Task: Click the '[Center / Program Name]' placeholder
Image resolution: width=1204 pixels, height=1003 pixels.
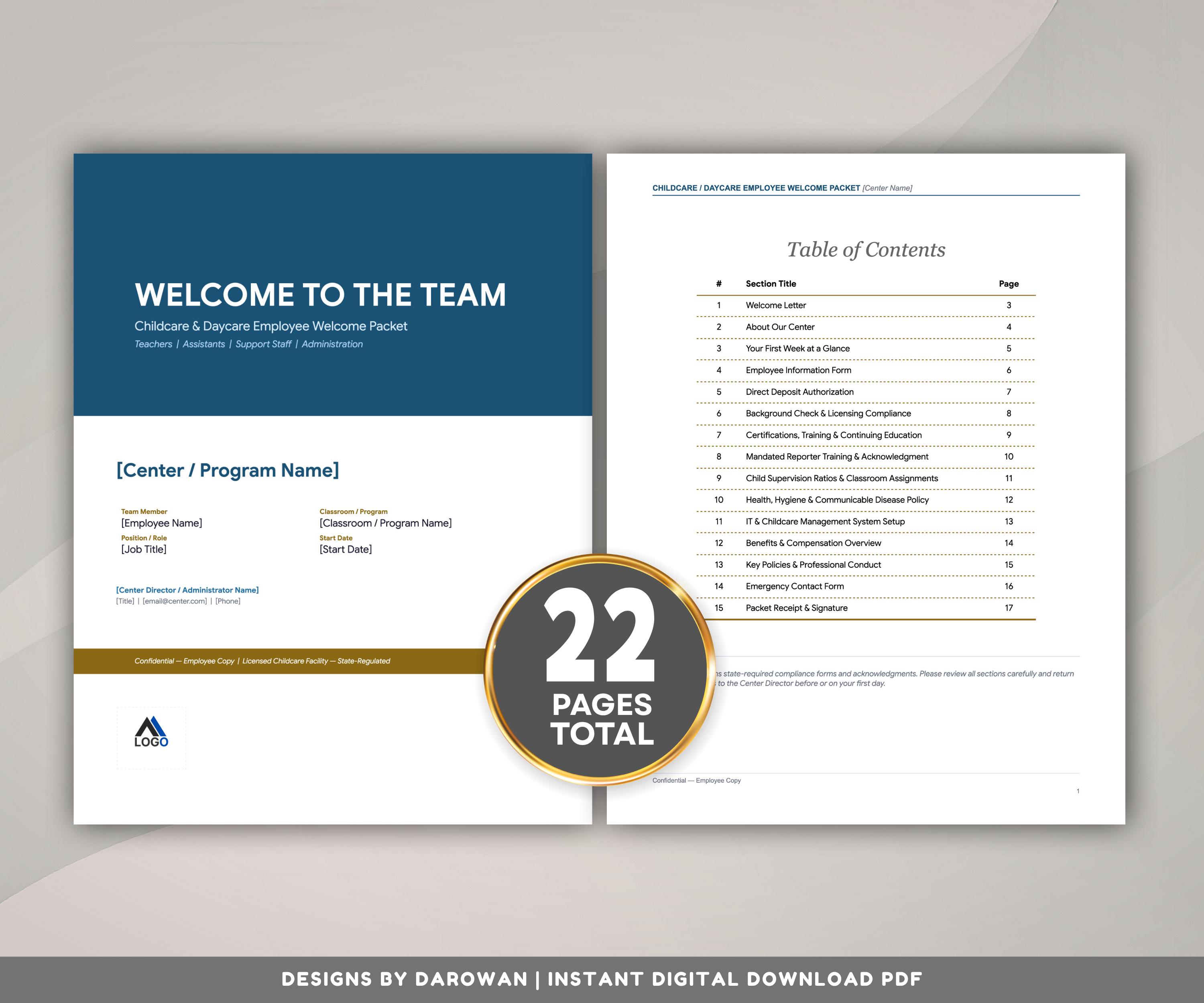Action: click(228, 470)
